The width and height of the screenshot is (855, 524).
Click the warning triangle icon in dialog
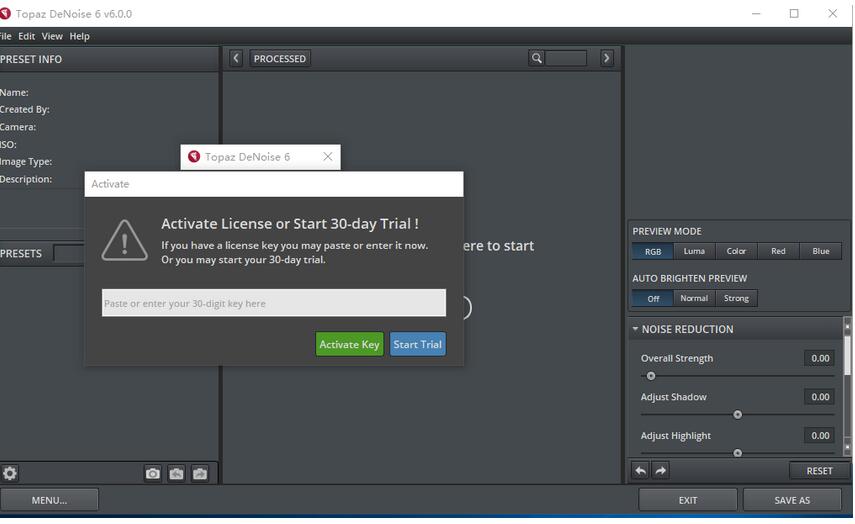(x=124, y=240)
